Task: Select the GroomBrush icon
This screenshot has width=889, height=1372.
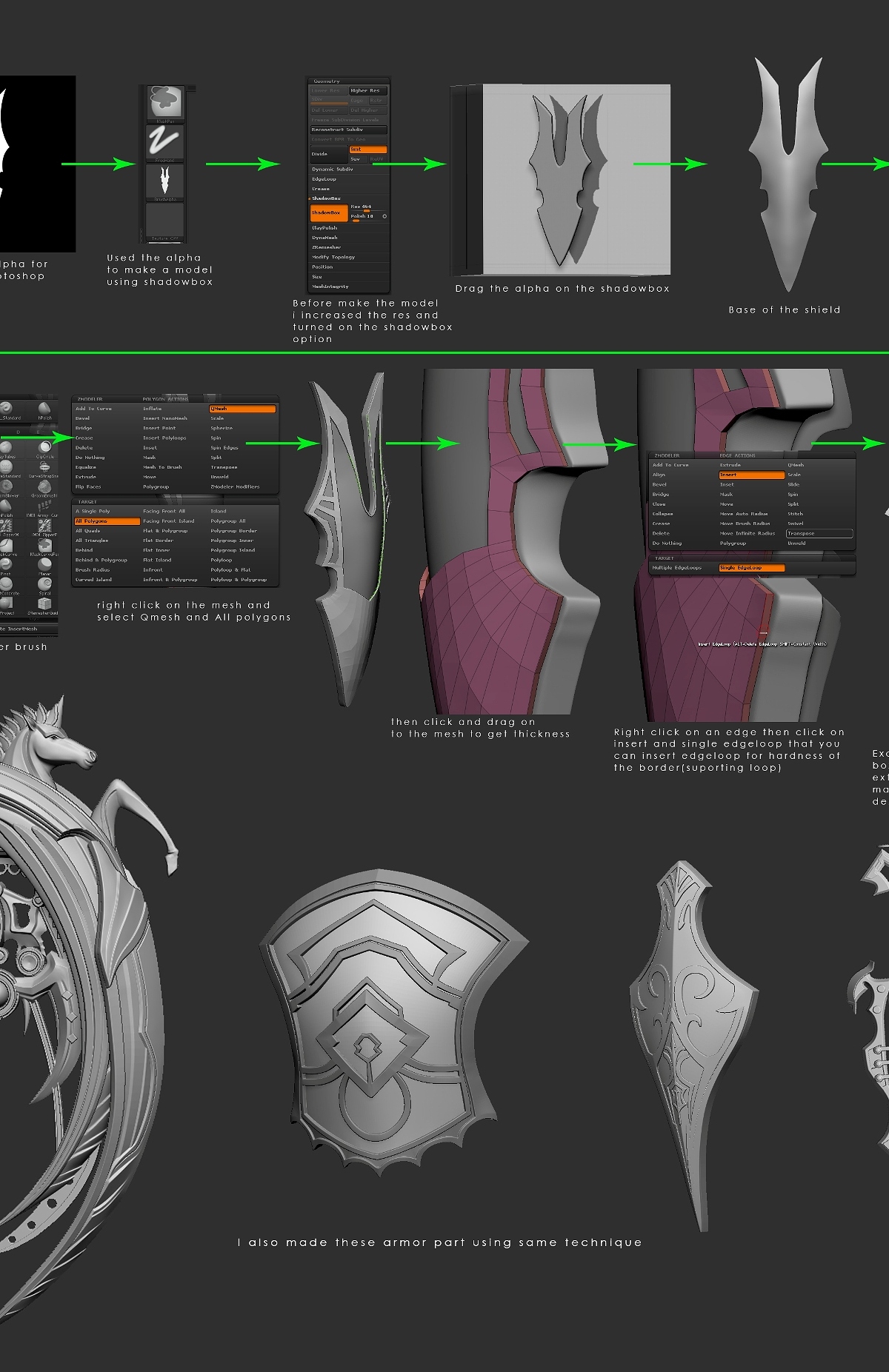Action: click(x=44, y=486)
